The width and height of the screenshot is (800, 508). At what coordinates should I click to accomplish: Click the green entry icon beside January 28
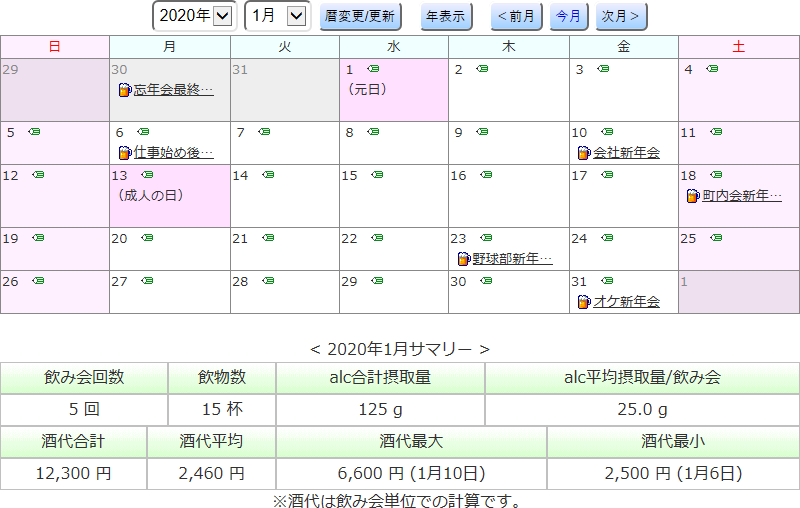[x=264, y=281]
